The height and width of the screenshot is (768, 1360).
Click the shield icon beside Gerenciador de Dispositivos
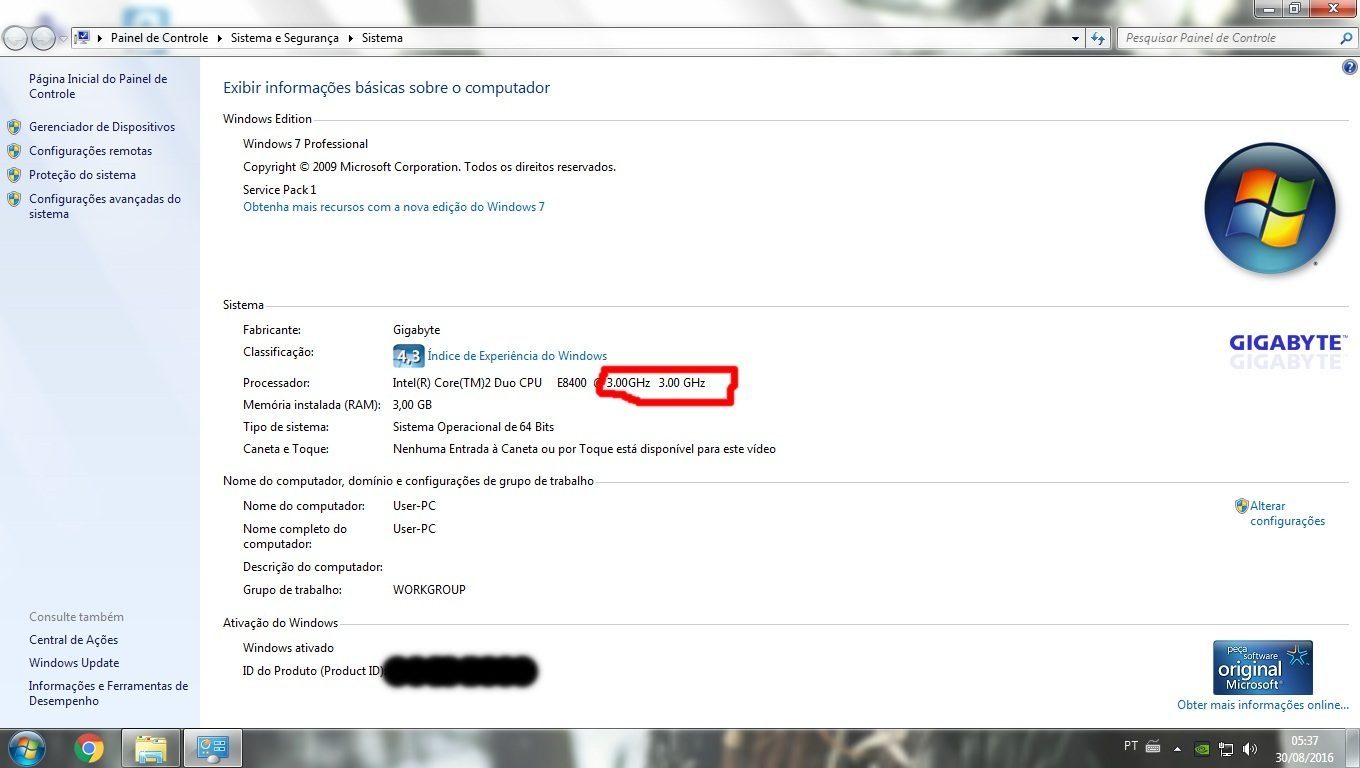14,127
